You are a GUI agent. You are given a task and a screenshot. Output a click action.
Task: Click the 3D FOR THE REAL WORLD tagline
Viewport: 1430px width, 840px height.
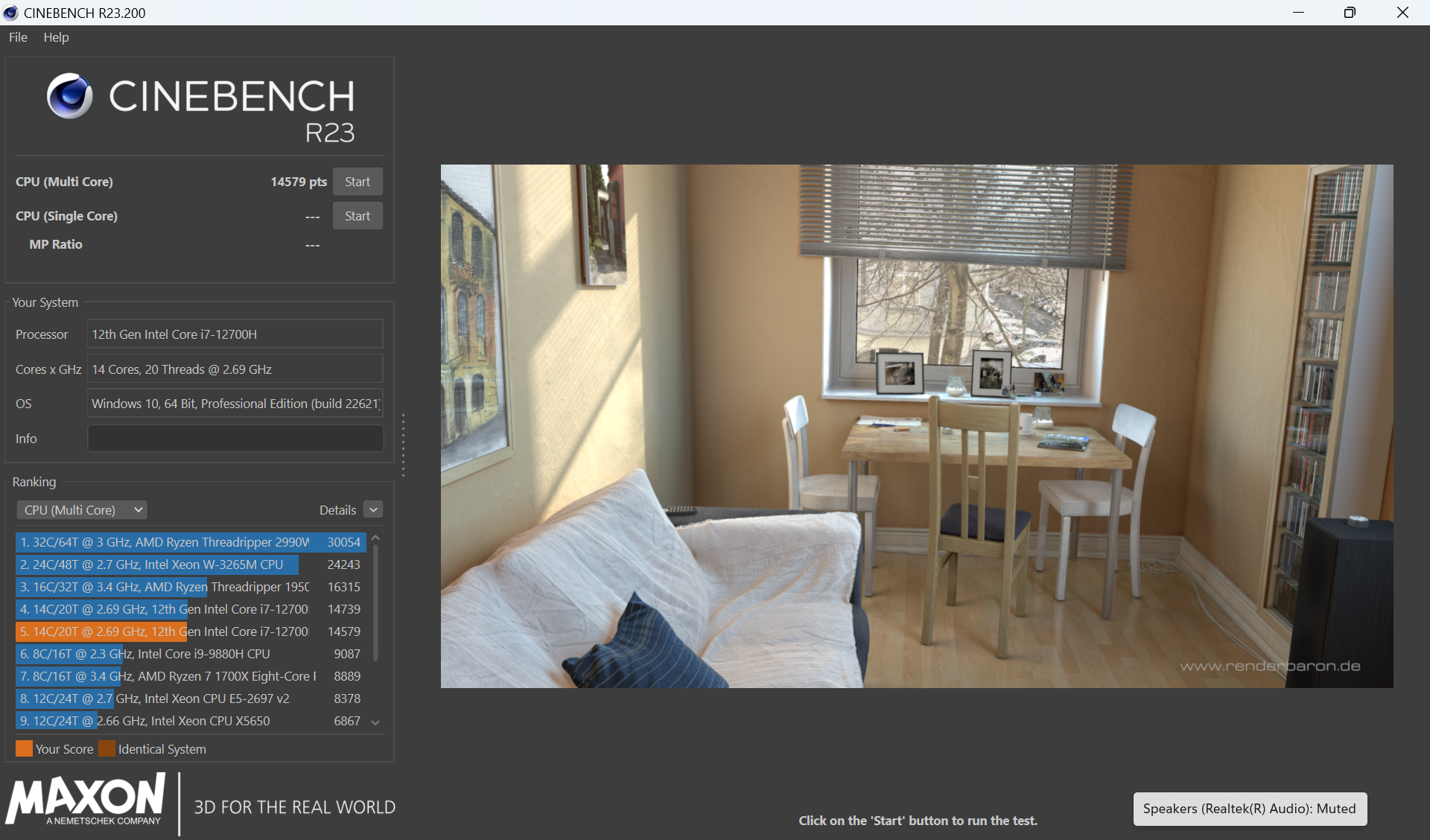pyautogui.click(x=295, y=807)
